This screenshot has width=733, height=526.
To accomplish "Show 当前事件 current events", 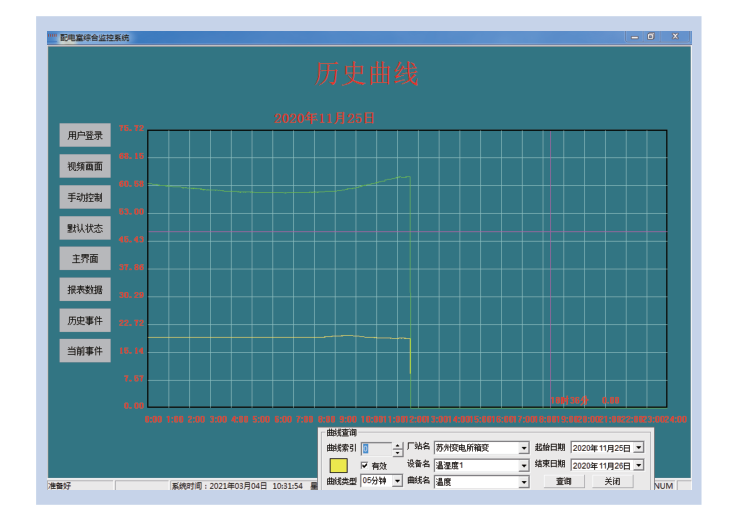I will pos(85,352).
